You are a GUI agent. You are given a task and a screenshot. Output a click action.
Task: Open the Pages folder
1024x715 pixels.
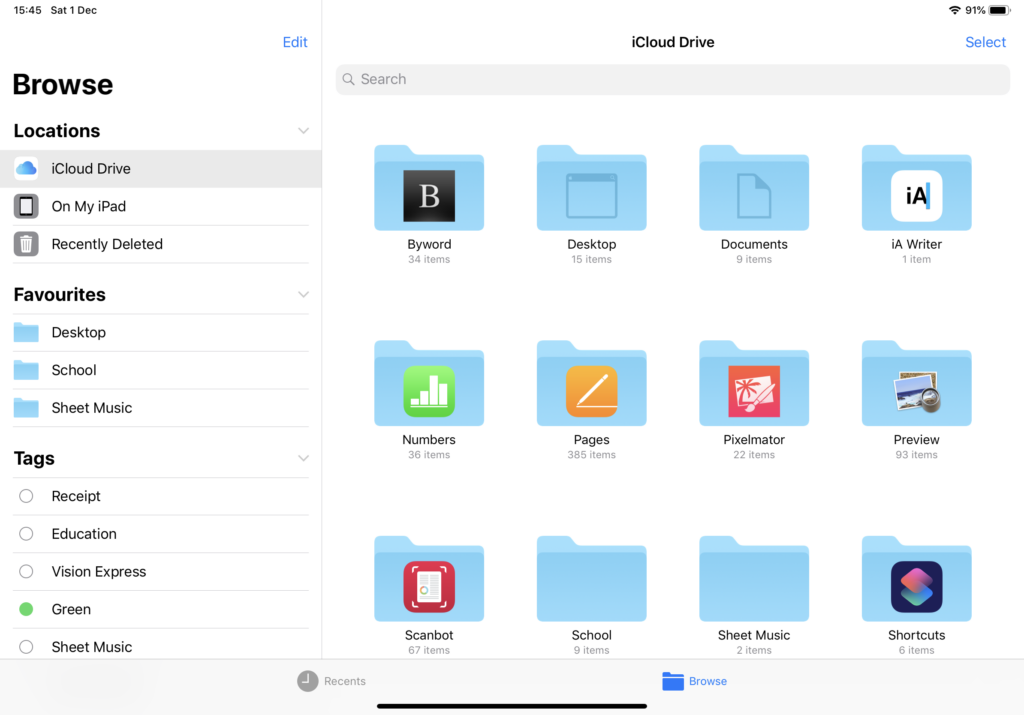591,383
